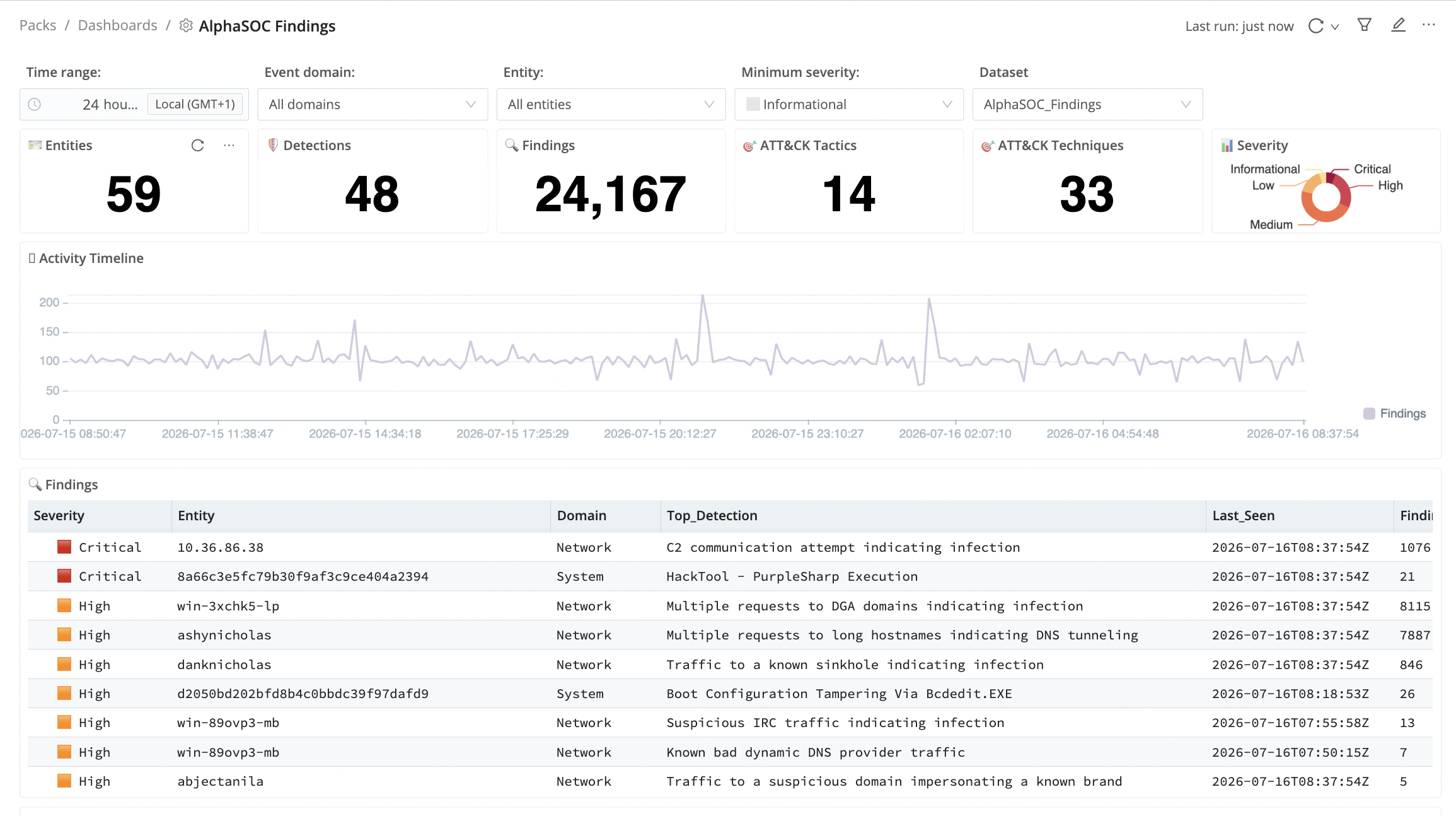Click 'HackTool - PurpleSharp Execution' detection
1456x816 pixels.
click(x=792, y=576)
